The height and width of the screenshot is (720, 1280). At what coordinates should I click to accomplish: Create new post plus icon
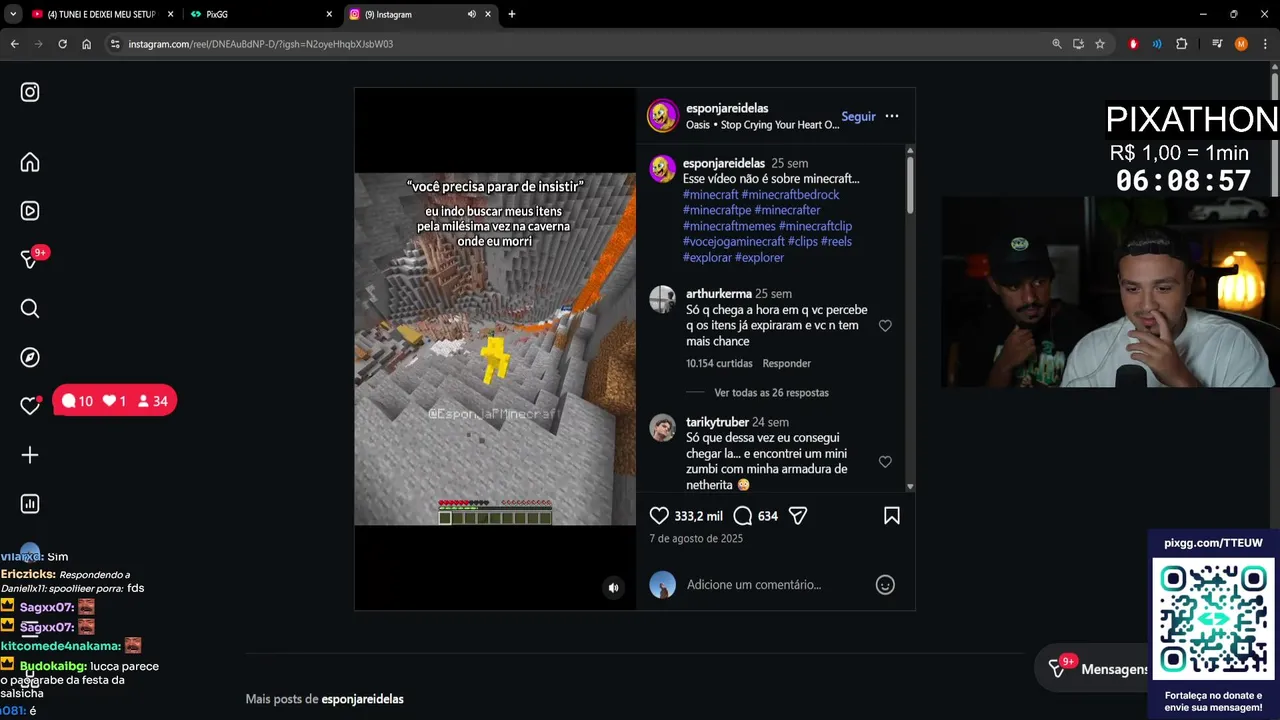[x=30, y=455]
